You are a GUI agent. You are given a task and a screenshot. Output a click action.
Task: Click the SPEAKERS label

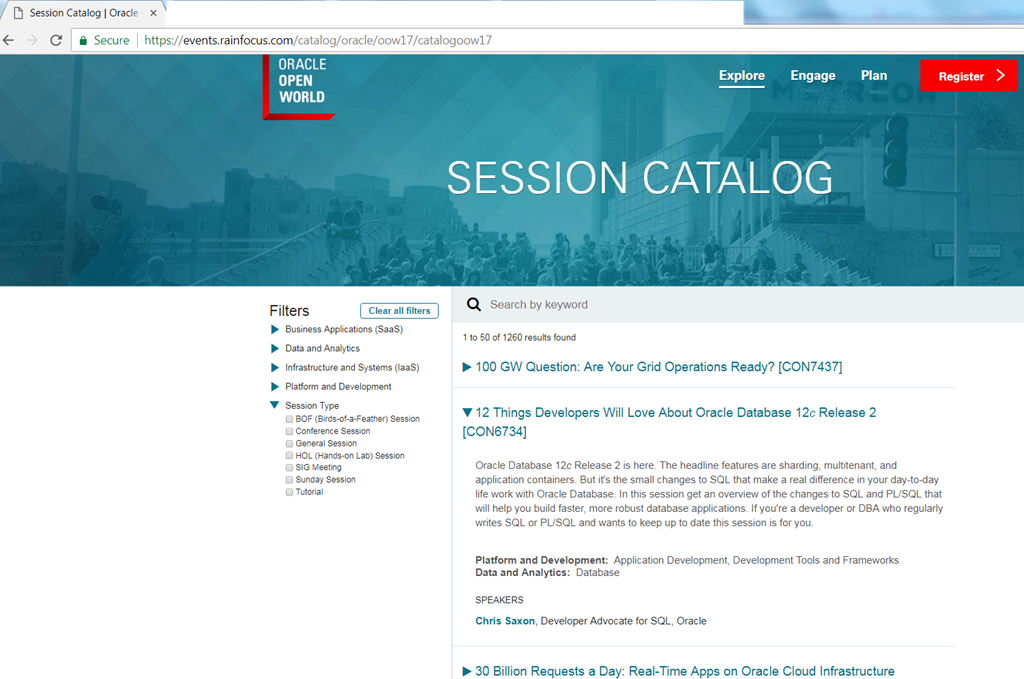pyautogui.click(x=499, y=600)
